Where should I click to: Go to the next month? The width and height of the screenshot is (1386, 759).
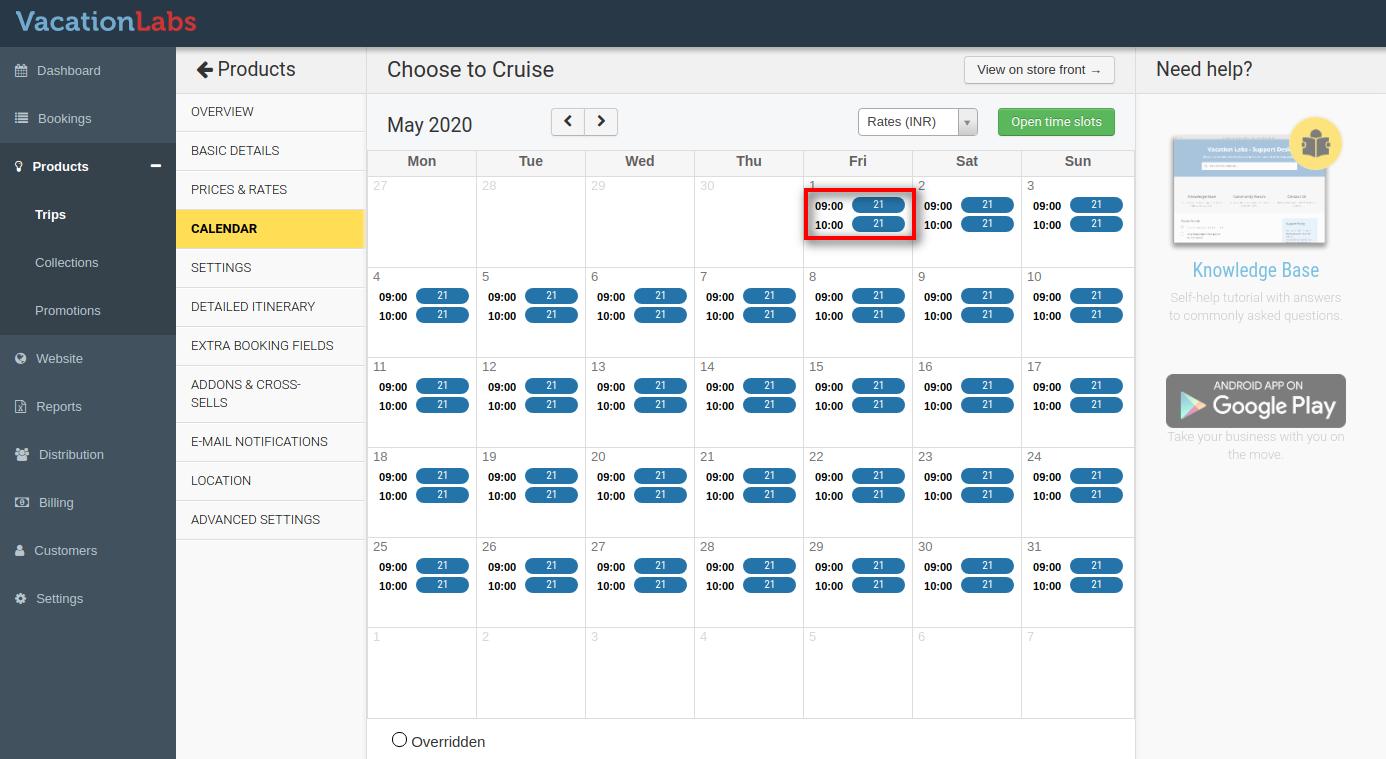pyautogui.click(x=601, y=122)
